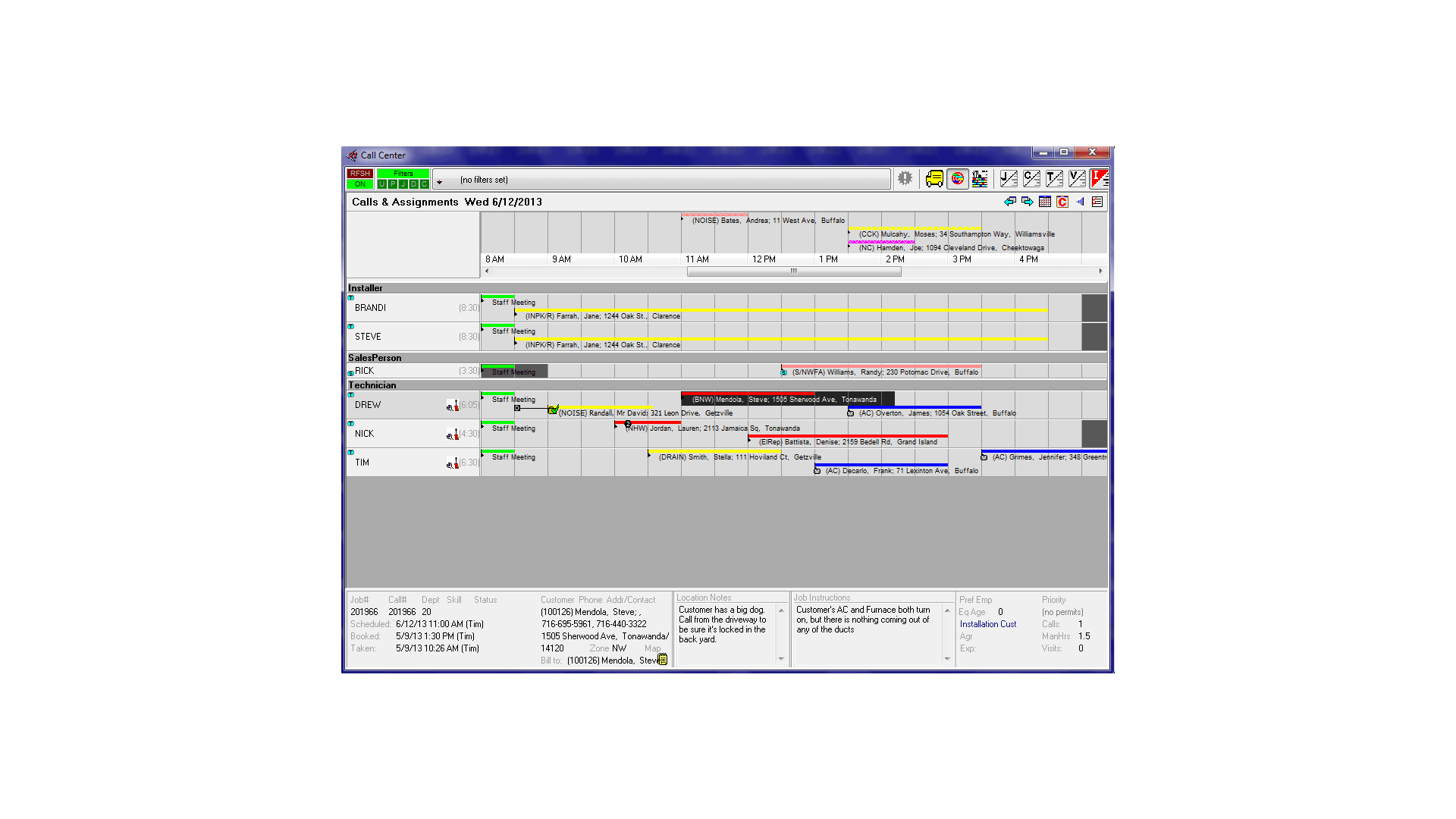Click the J checklist toolbar icon
The height and width of the screenshot is (819, 1456).
(x=1008, y=179)
